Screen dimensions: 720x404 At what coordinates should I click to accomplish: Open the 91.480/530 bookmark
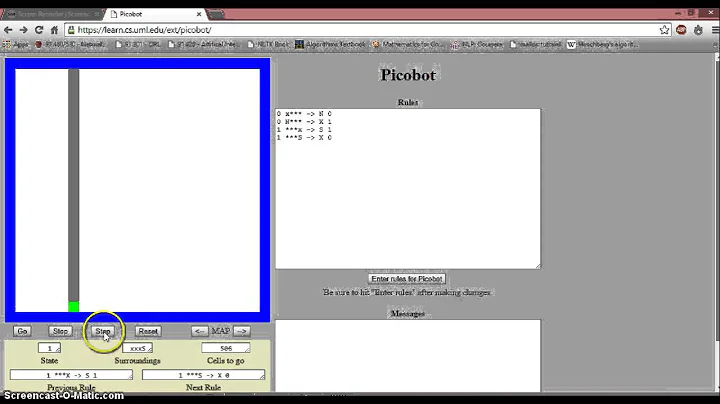70,45
